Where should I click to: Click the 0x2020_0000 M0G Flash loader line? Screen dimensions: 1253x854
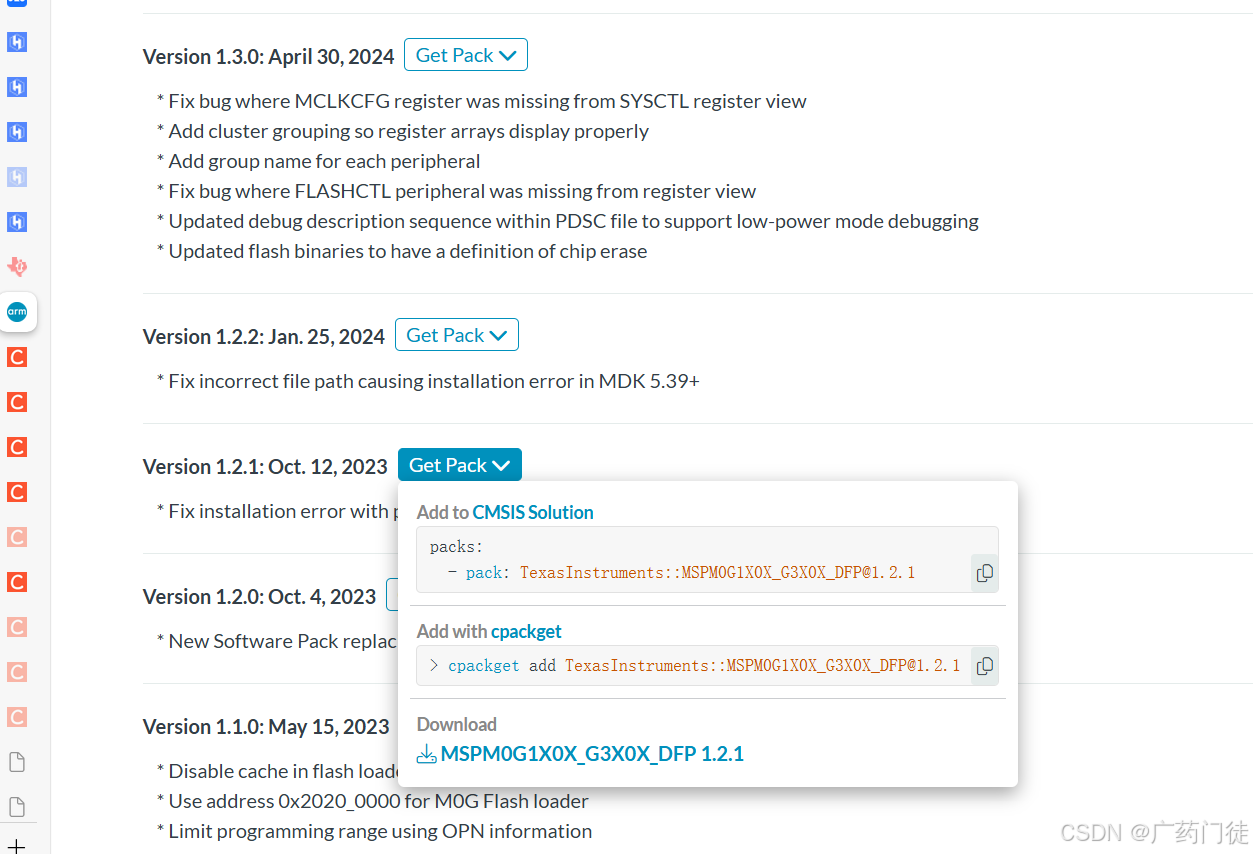pos(373,801)
